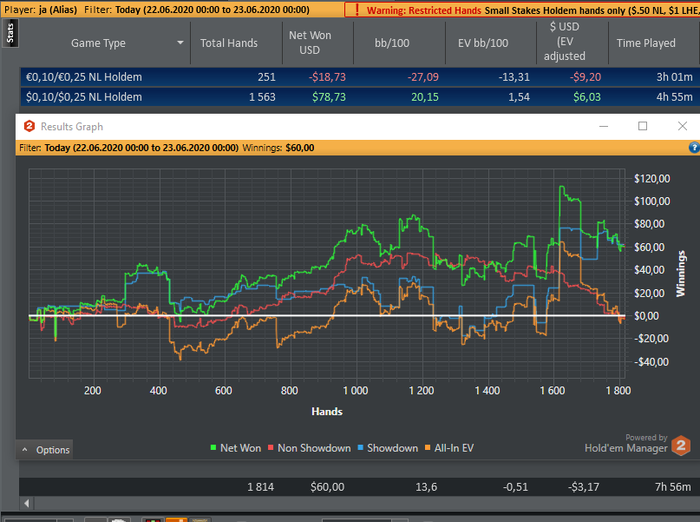
Task: Maximize the Results Graph window
Action: 642,126
